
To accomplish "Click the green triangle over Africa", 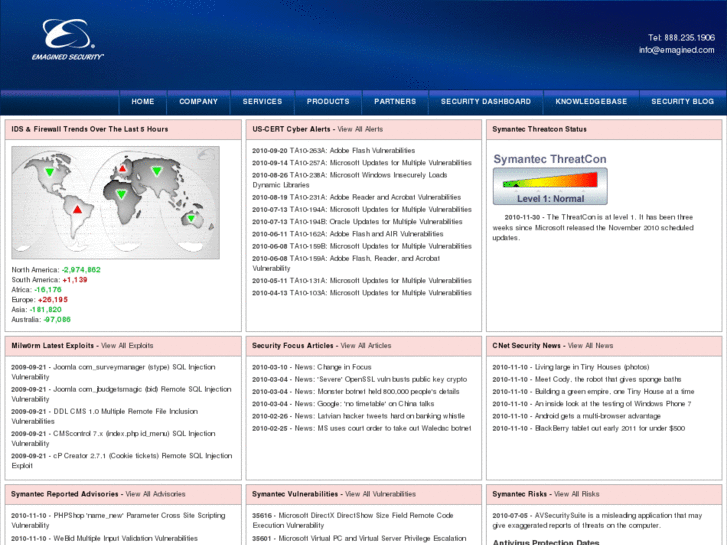I will click(121, 194).
